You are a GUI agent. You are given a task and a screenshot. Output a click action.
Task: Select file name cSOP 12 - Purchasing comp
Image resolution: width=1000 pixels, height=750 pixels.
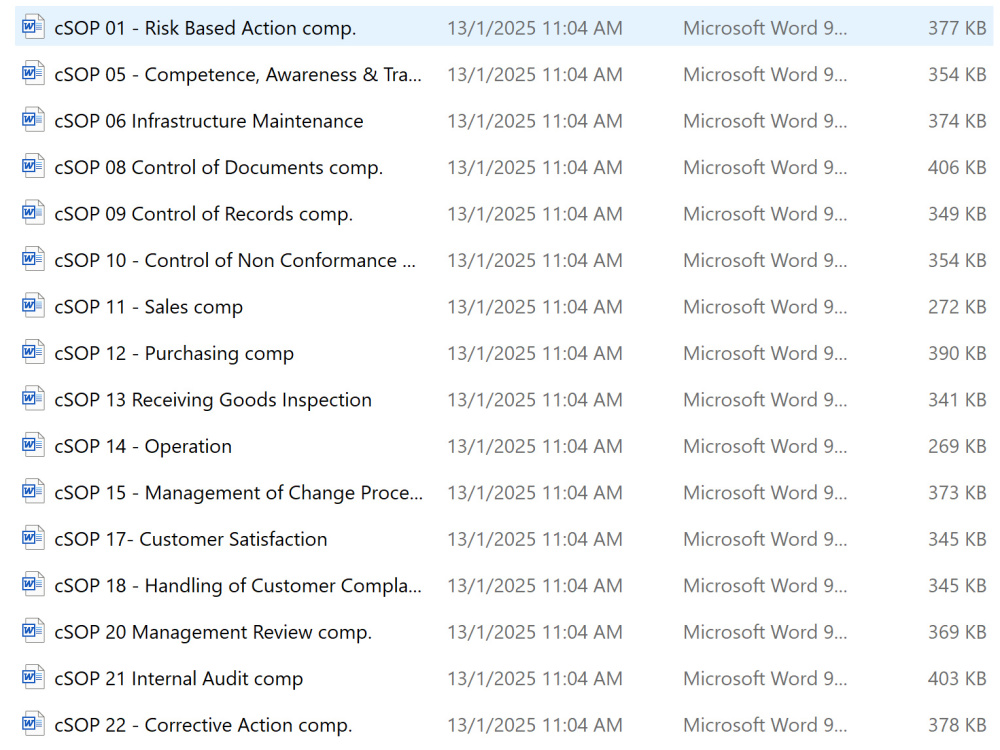click(174, 355)
